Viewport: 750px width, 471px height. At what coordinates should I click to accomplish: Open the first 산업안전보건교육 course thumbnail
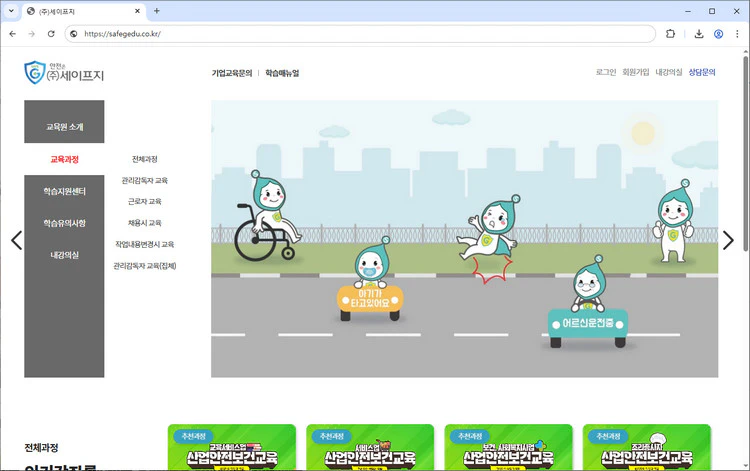(232, 448)
